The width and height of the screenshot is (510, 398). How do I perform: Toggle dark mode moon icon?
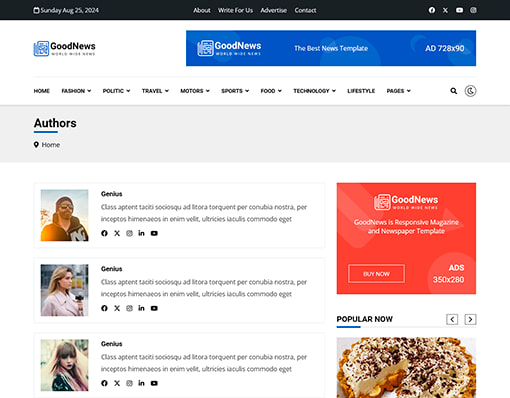pyautogui.click(x=470, y=91)
